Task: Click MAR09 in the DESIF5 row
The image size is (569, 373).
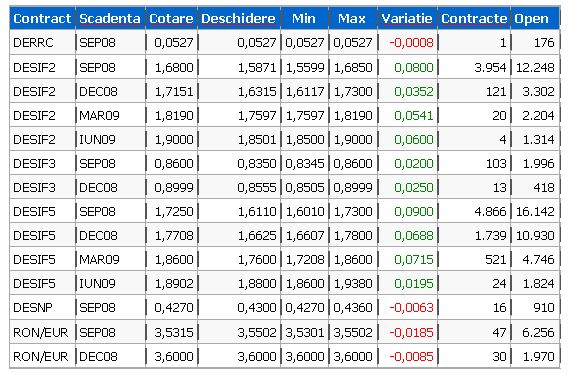Action: [x=99, y=259]
